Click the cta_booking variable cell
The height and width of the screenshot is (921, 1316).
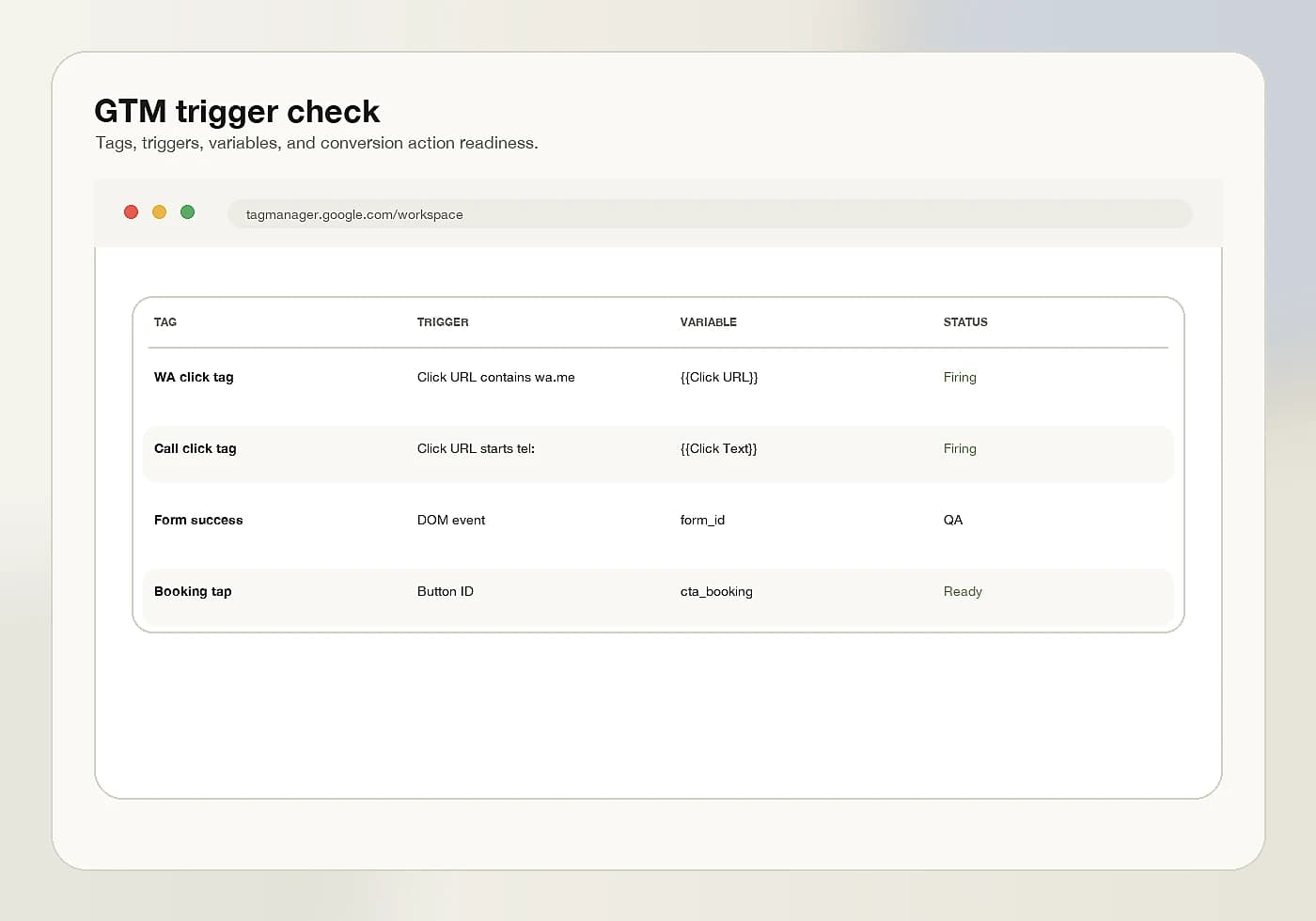pos(716,591)
